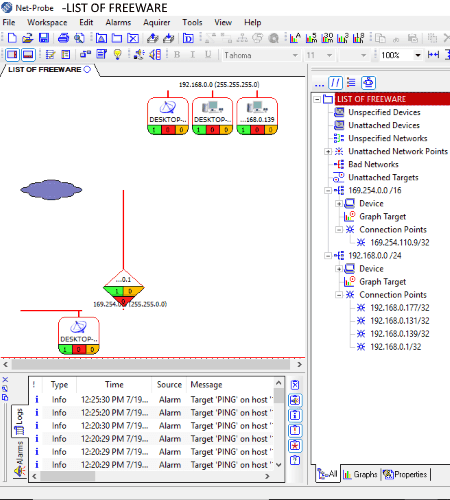450x500 pixels.
Task: Click the log list scroll down arrow
Action: pos(279,464)
